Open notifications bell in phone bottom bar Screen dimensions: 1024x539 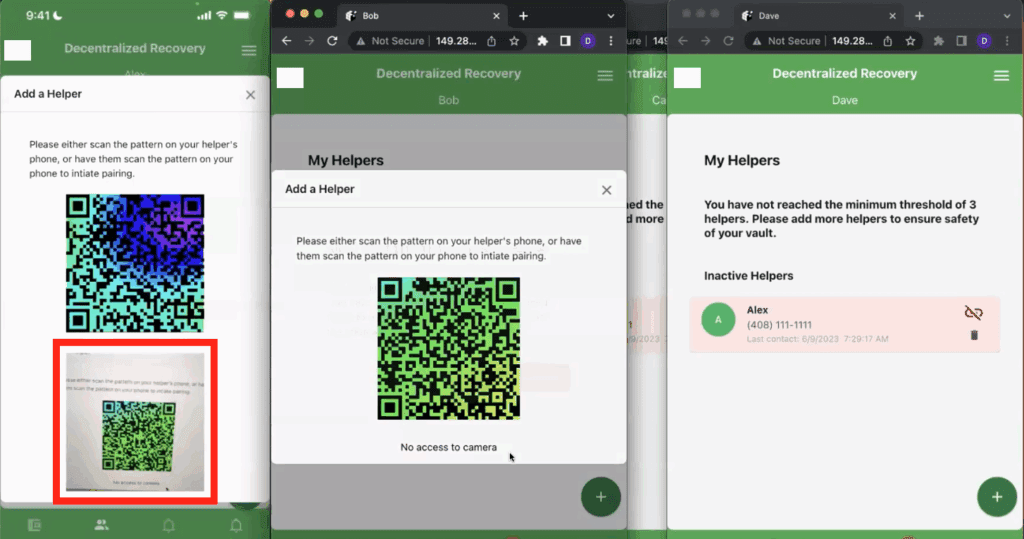(x=168, y=525)
